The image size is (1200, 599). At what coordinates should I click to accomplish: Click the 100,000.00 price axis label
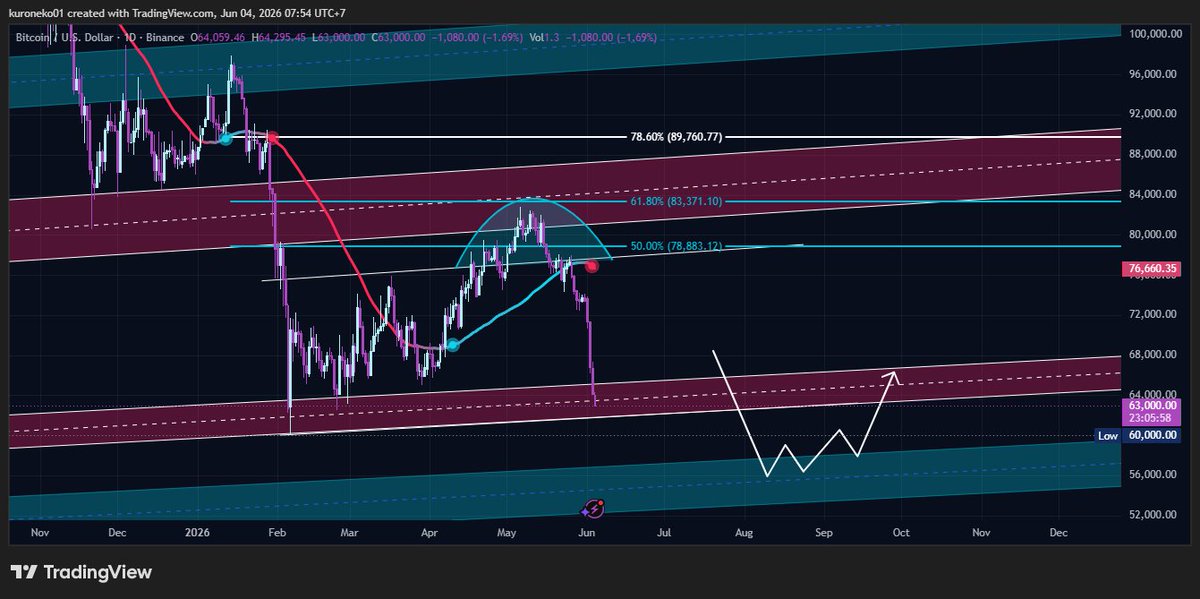(x=1153, y=33)
